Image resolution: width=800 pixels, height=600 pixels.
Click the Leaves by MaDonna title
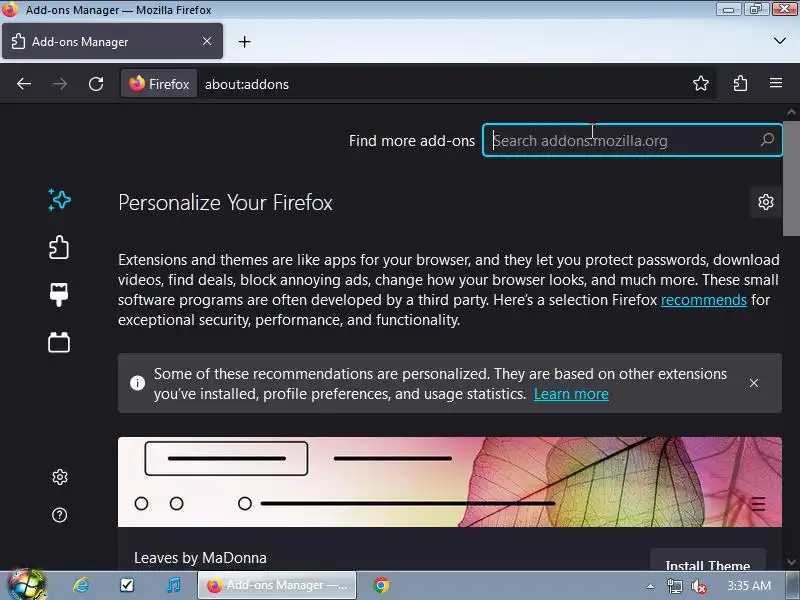click(201, 558)
